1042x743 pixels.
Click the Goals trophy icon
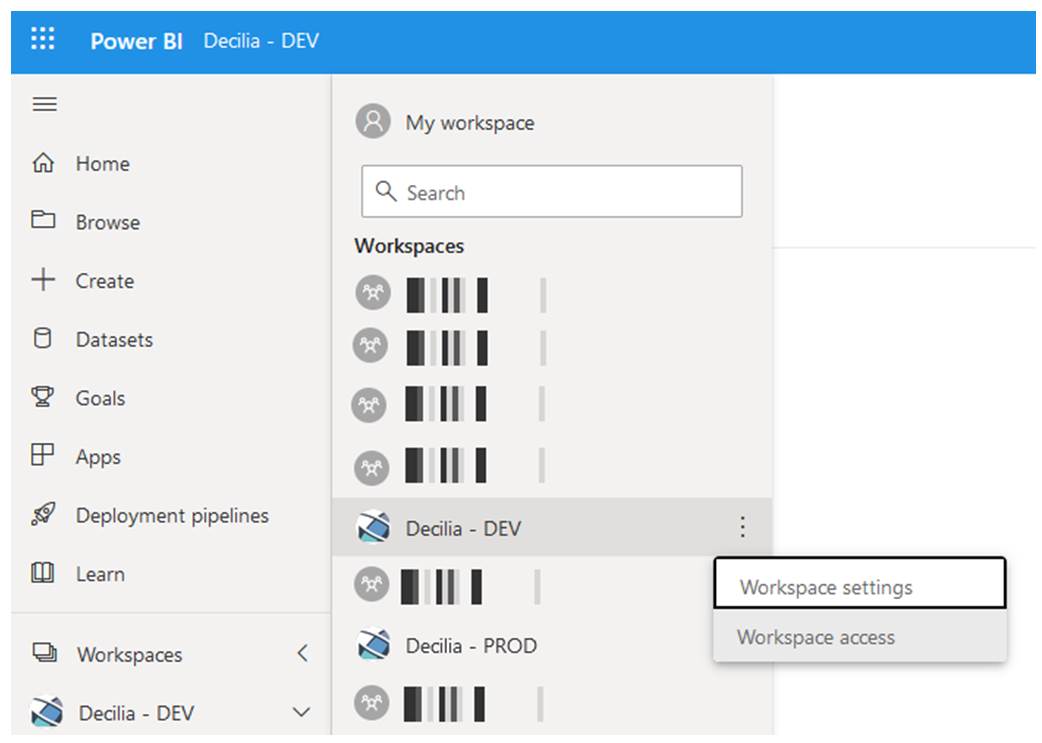click(43, 397)
